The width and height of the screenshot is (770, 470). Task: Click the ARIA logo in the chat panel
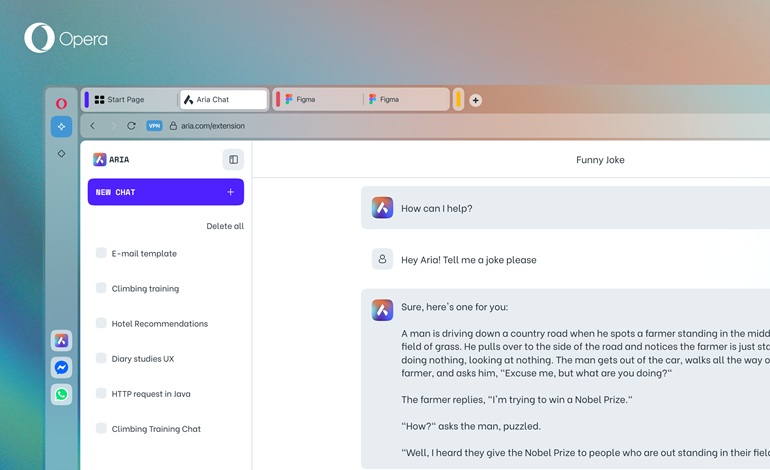coord(111,160)
